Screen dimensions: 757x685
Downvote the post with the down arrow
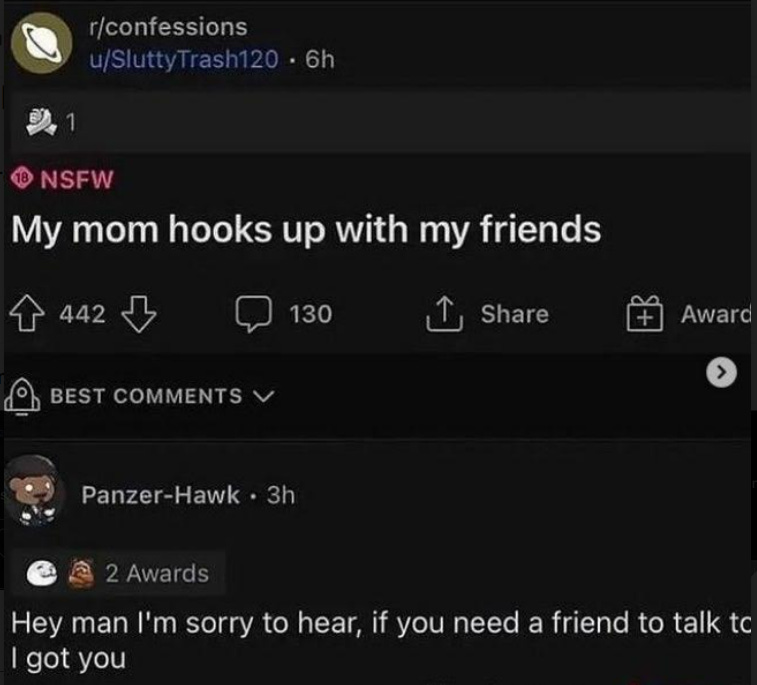pyautogui.click(x=139, y=314)
